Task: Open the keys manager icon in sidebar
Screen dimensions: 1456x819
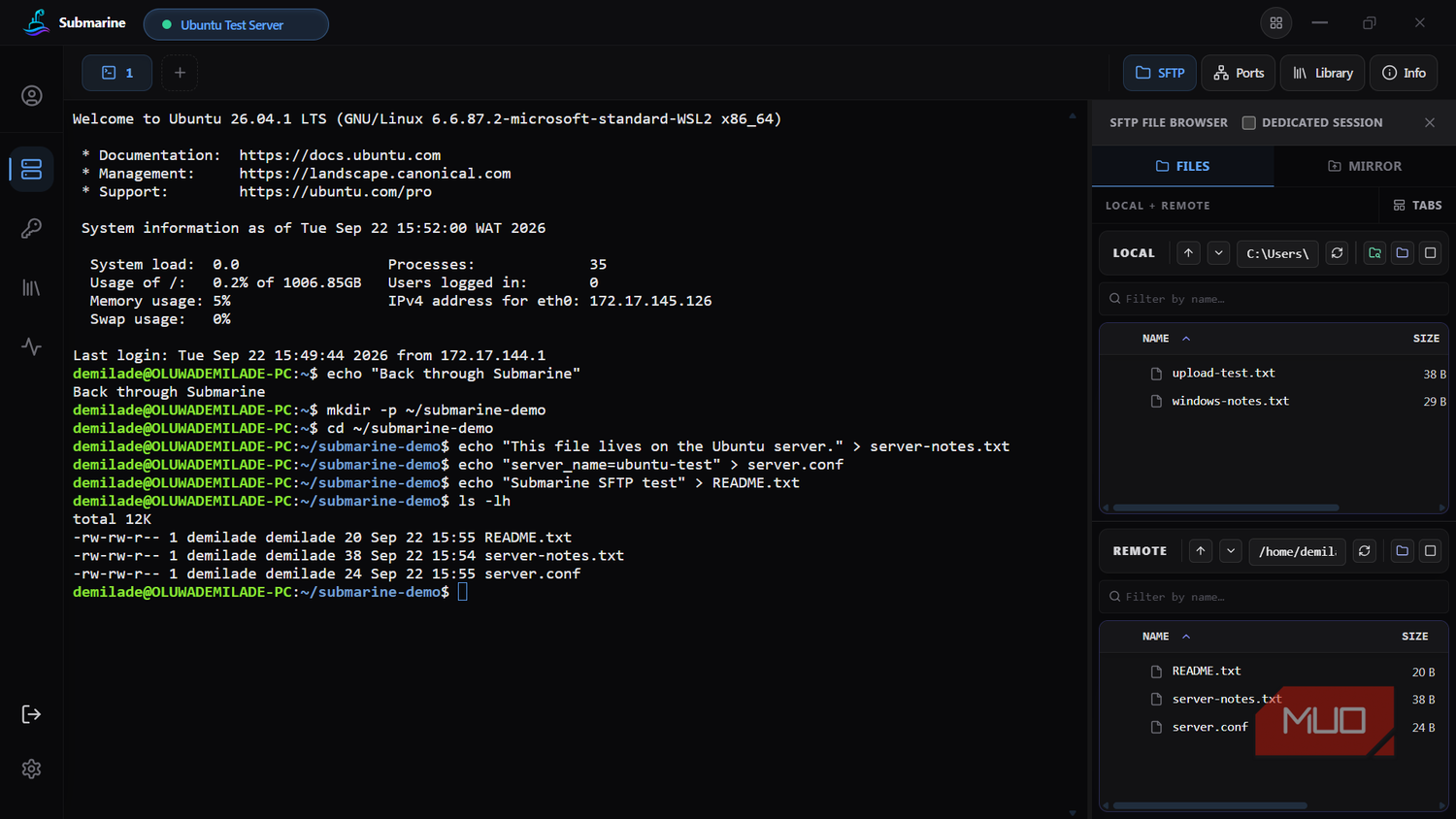Action: [32, 228]
